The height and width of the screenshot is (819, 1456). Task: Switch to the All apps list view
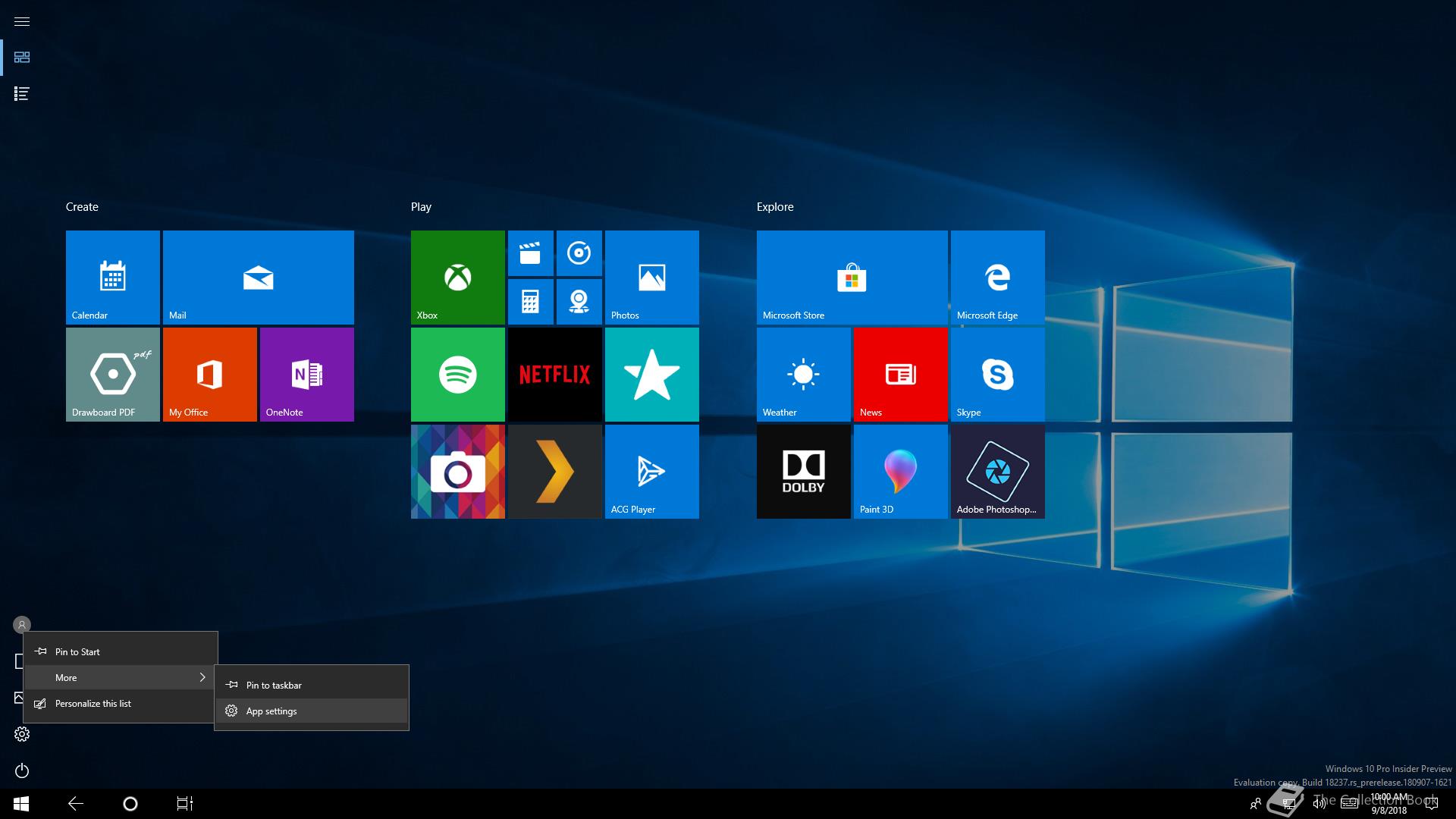click(x=22, y=94)
